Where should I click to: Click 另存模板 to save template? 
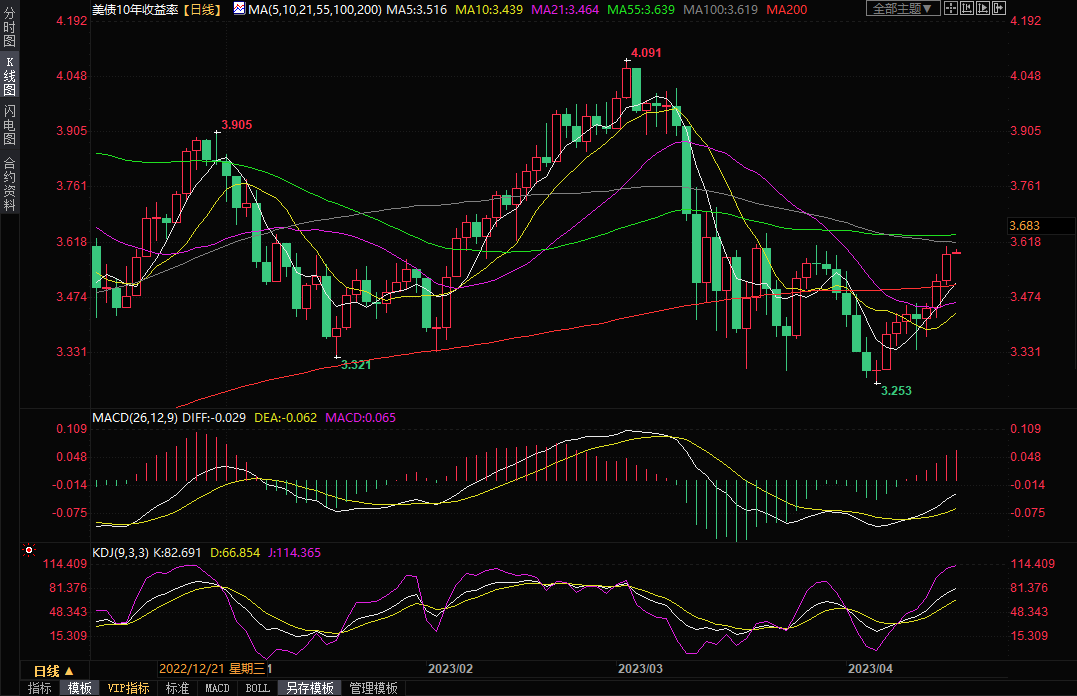[309, 688]
